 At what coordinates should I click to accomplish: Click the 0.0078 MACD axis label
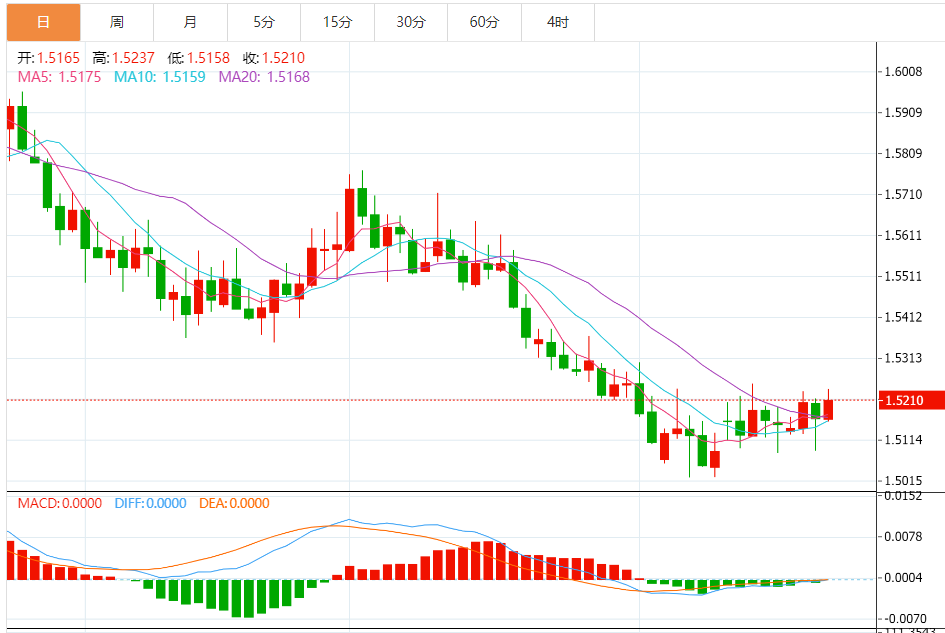903,537
